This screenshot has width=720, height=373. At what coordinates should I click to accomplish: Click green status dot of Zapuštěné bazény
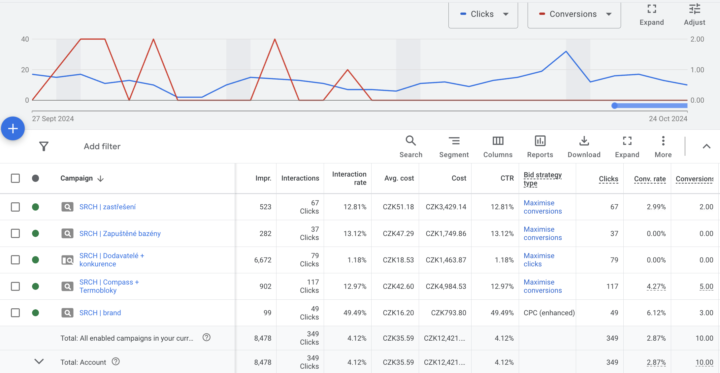pos(35,233)
